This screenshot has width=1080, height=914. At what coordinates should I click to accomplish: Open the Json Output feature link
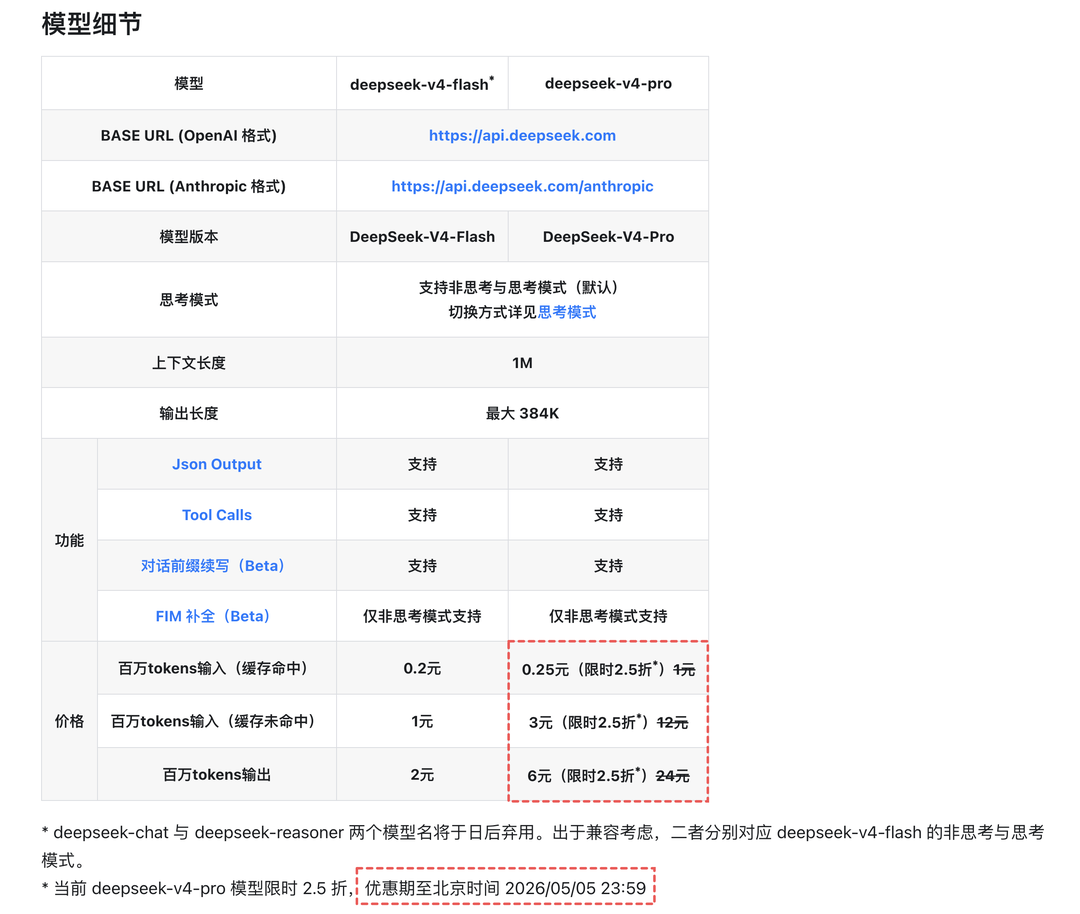[x=216, y=464]
